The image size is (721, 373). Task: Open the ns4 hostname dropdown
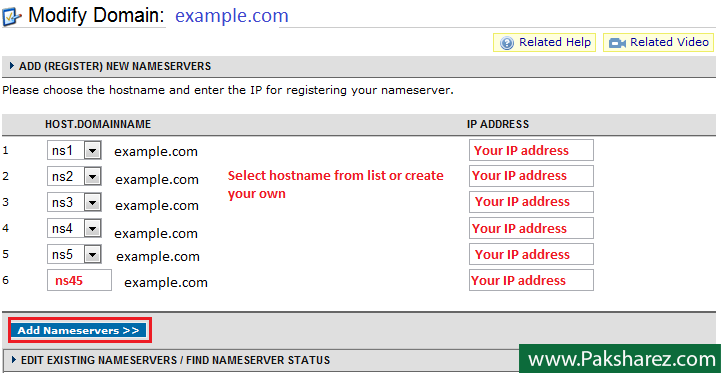point(92,228)
